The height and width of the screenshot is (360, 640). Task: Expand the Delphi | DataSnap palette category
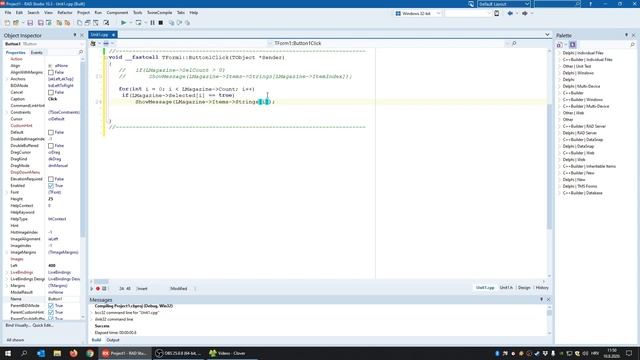tap(559, 146)
